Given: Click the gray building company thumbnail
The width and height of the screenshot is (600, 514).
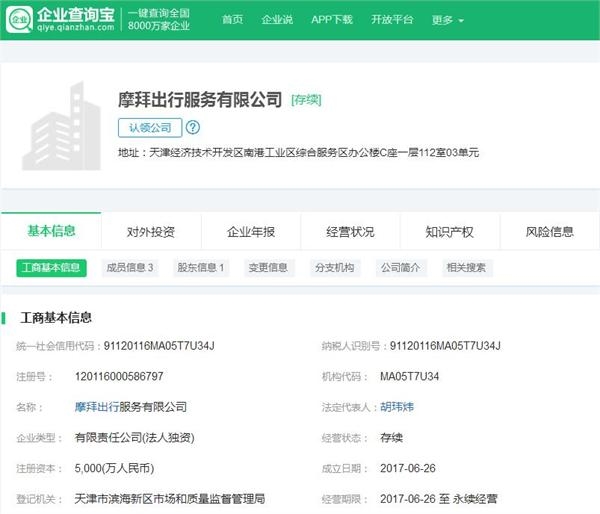Looking at the screenshot, I should point(62,126).
